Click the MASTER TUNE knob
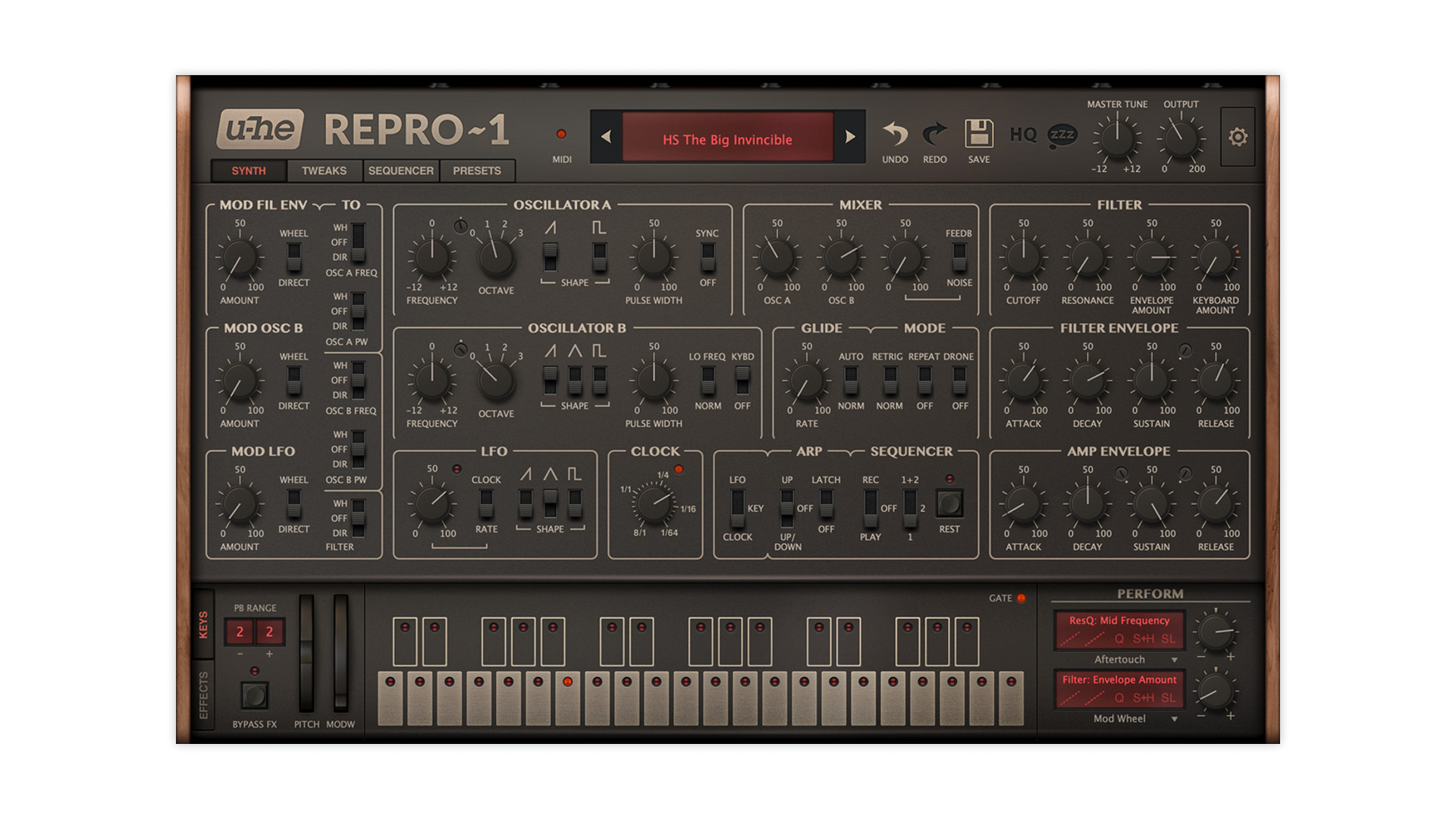The image size is (1456, 819). [x=1117, y=138]
